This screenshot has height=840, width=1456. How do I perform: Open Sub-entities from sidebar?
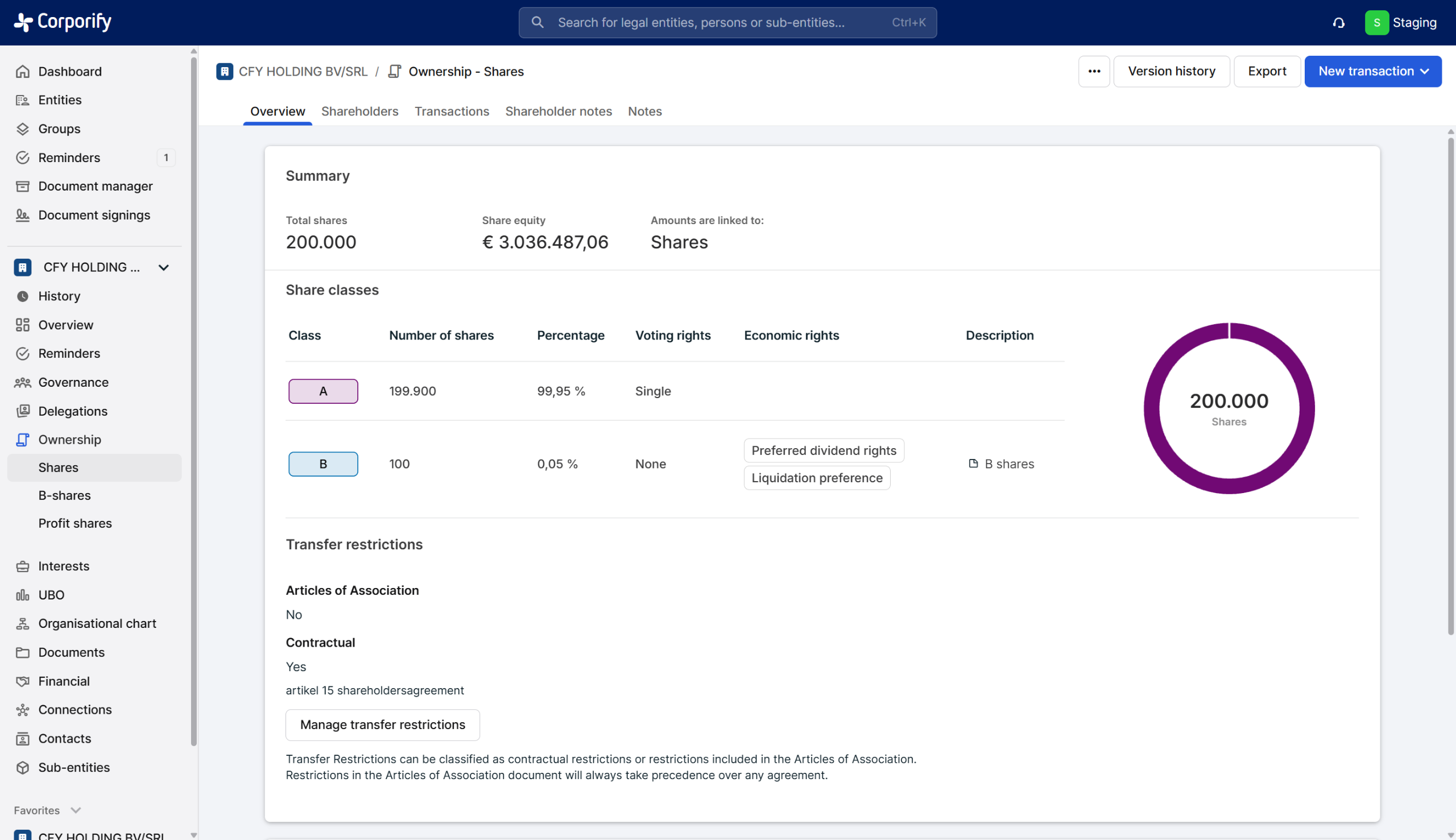74,767
